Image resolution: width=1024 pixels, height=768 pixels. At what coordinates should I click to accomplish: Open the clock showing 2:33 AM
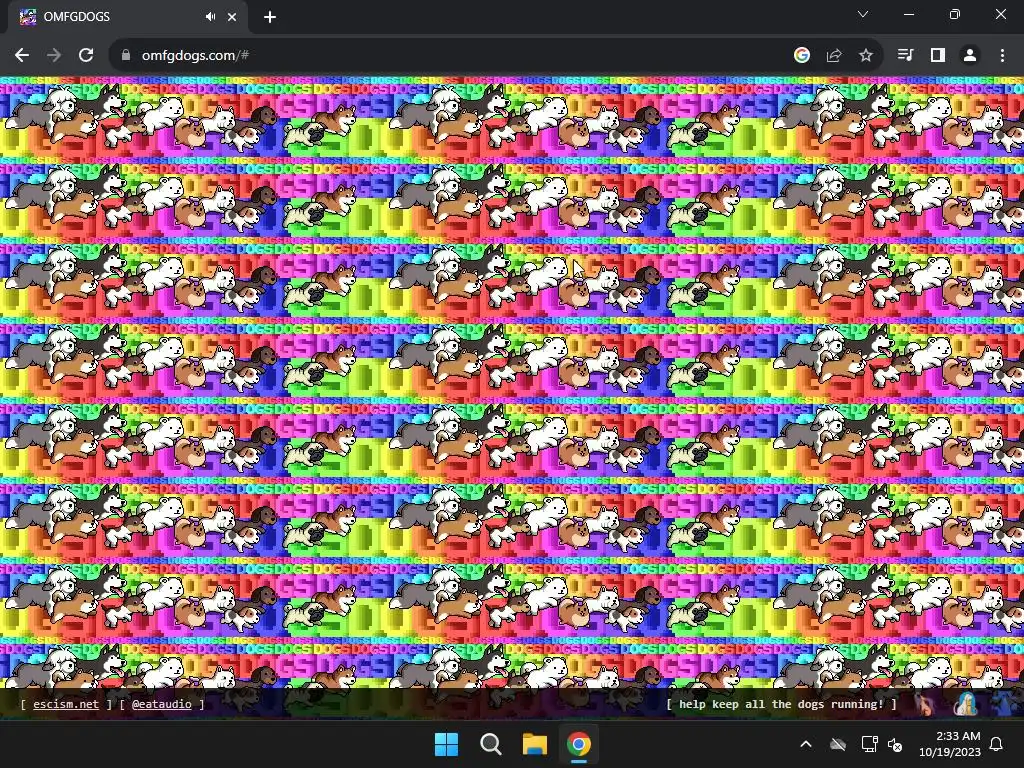[x=950, y=744]
